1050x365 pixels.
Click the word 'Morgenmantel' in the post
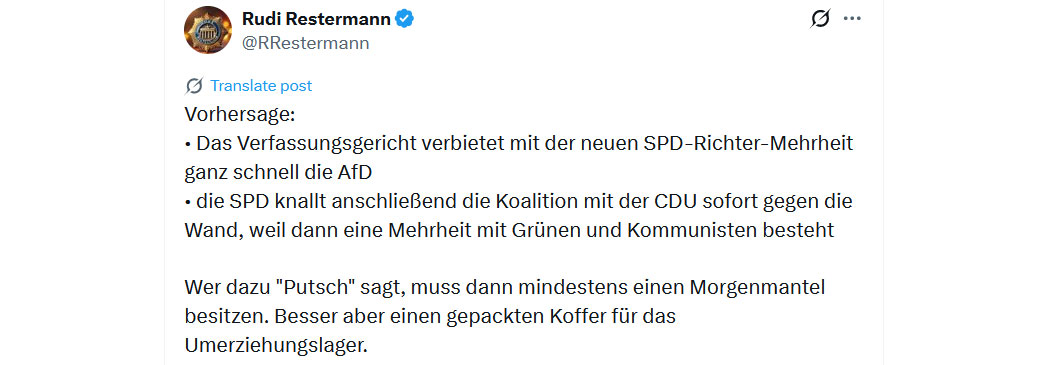click(757, 288)
